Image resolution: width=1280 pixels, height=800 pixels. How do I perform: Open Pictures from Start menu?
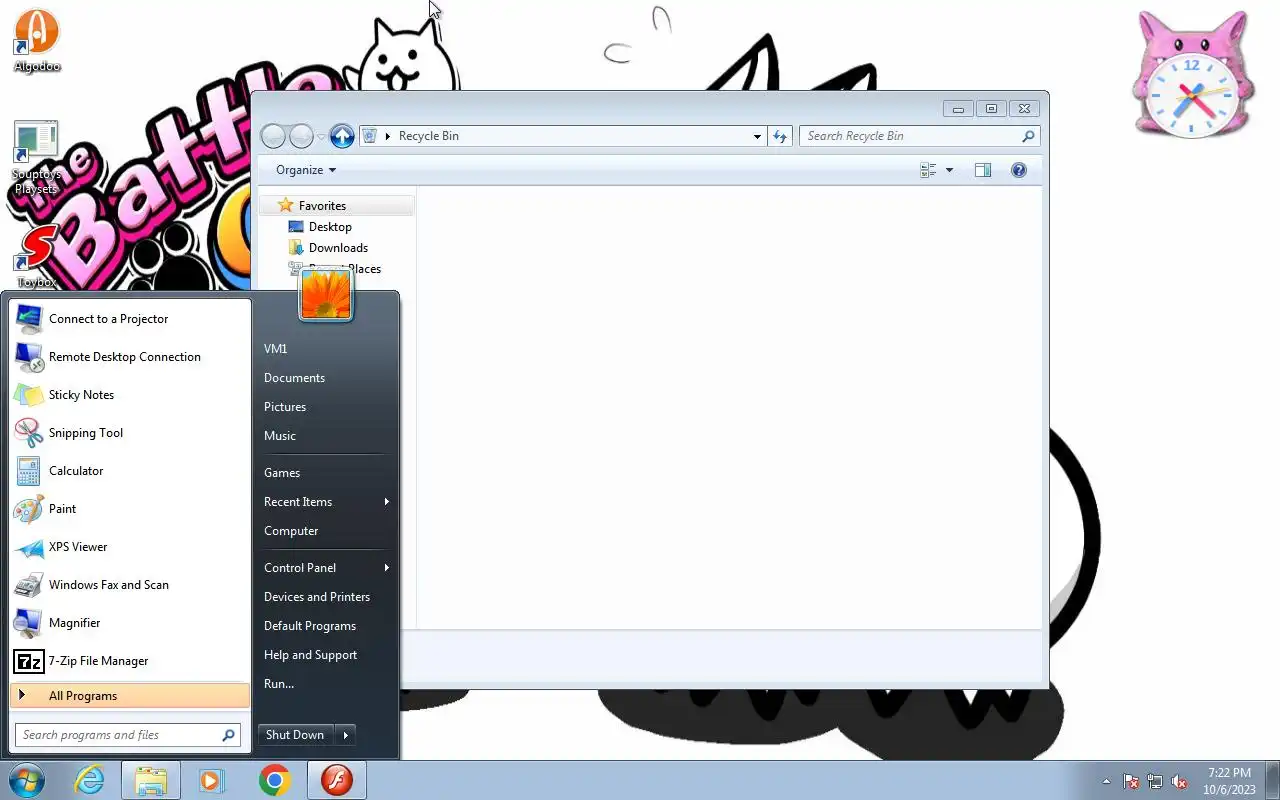pos(325,407)
